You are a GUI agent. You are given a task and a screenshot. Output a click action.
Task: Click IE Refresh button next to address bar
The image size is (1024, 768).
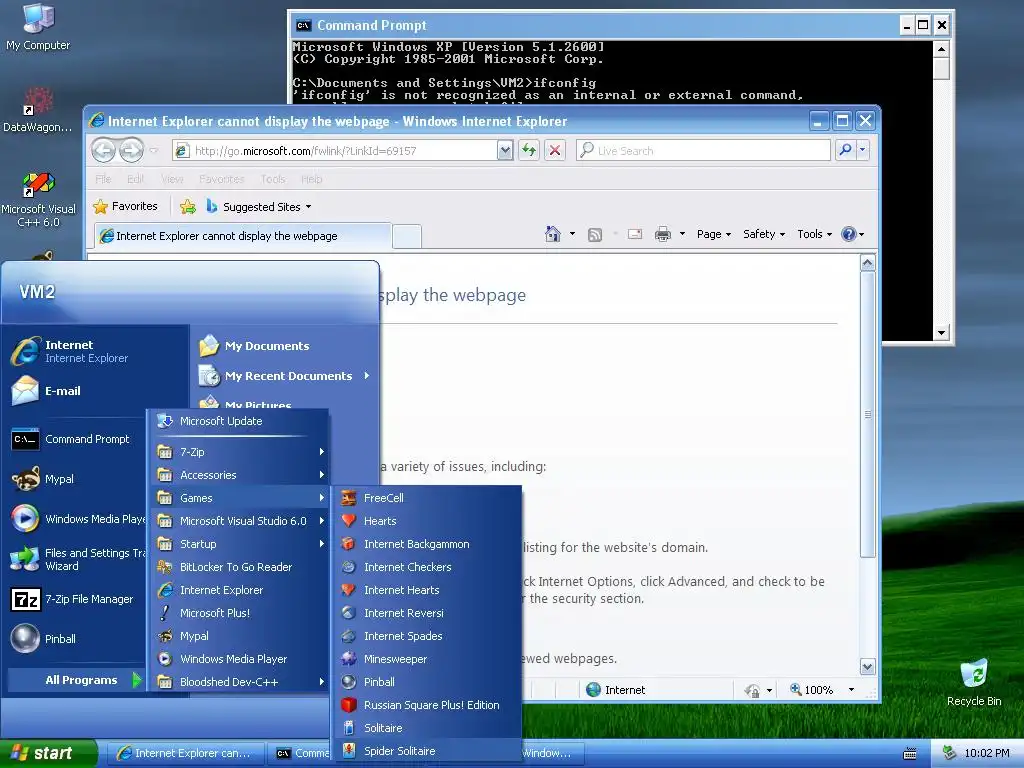click(529, 150)
